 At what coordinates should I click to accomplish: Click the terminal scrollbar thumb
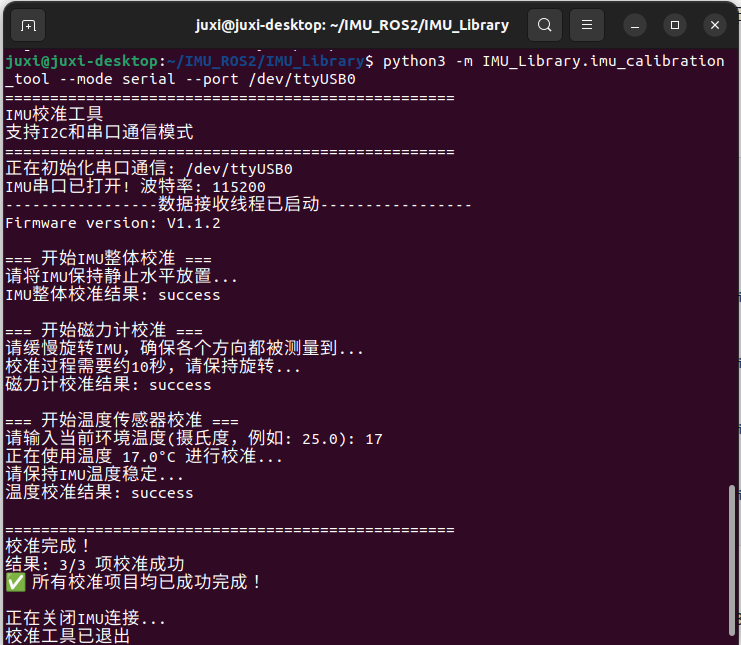[732, 560]
